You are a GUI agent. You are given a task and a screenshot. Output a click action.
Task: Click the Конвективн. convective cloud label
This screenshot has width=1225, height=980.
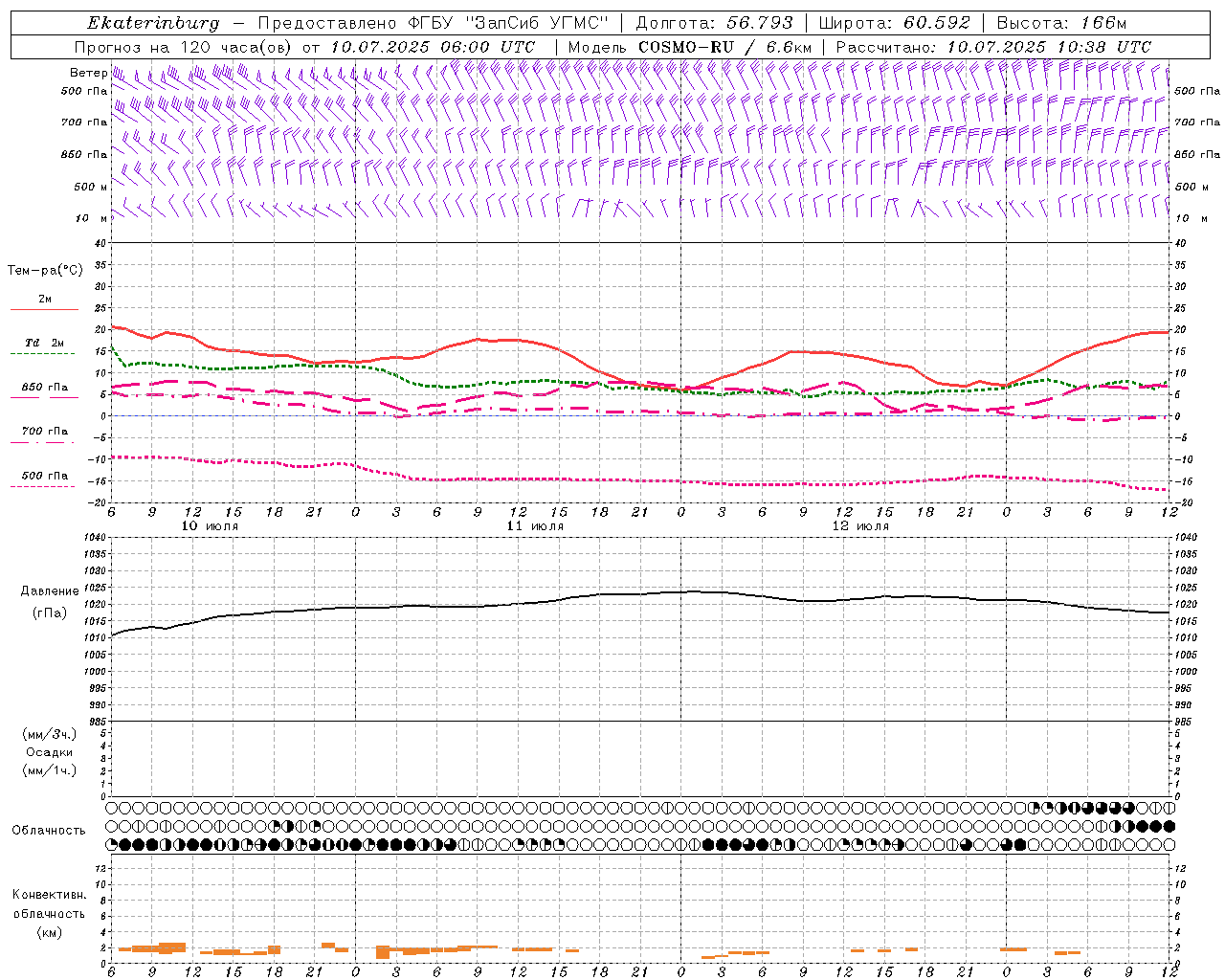49,895
